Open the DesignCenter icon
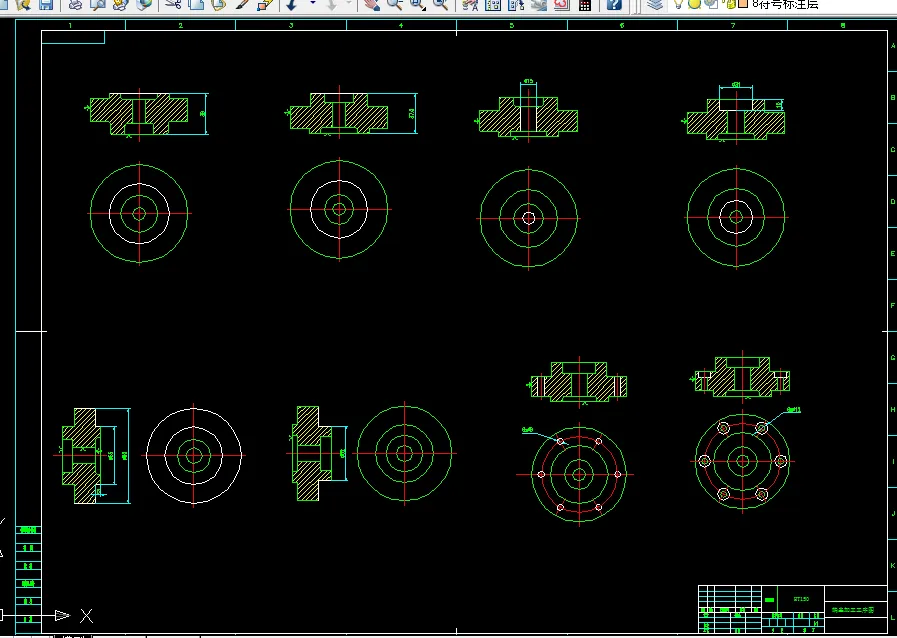Screen dimensions: 897x638 (493, 5)
